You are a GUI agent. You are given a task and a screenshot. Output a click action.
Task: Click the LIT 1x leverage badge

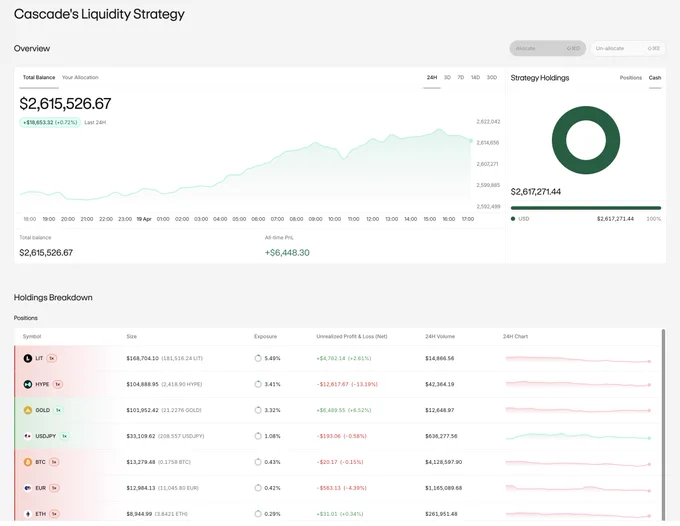click(x=52, y=358)
